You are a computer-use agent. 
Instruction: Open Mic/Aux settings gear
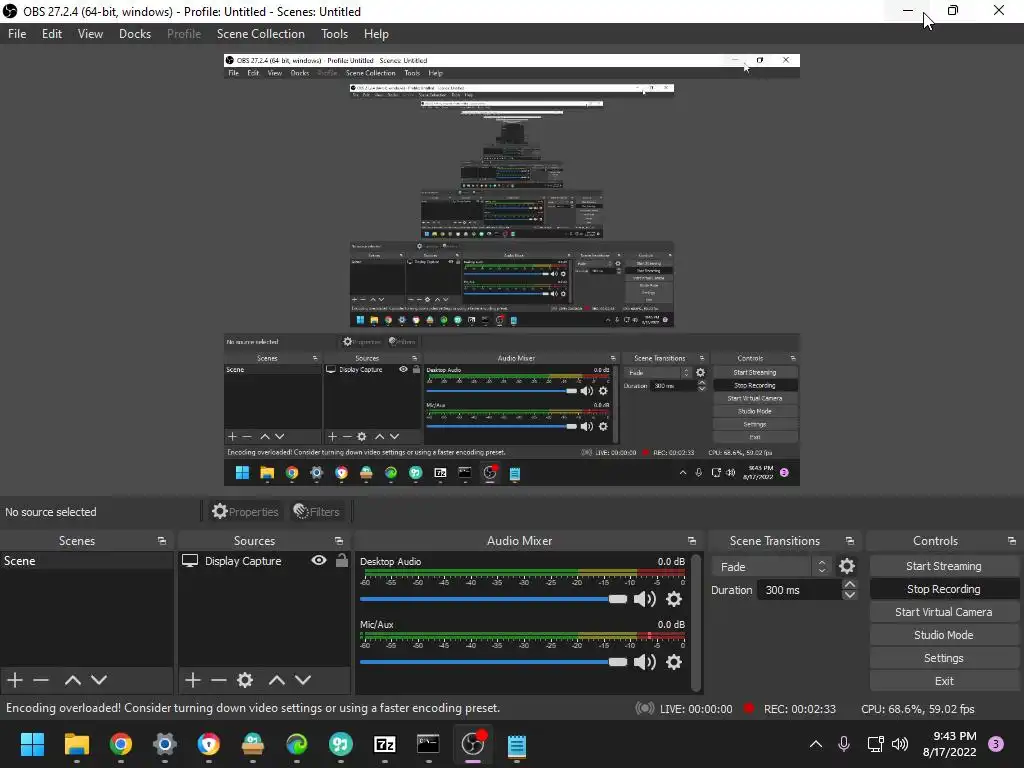pos(674,662)
